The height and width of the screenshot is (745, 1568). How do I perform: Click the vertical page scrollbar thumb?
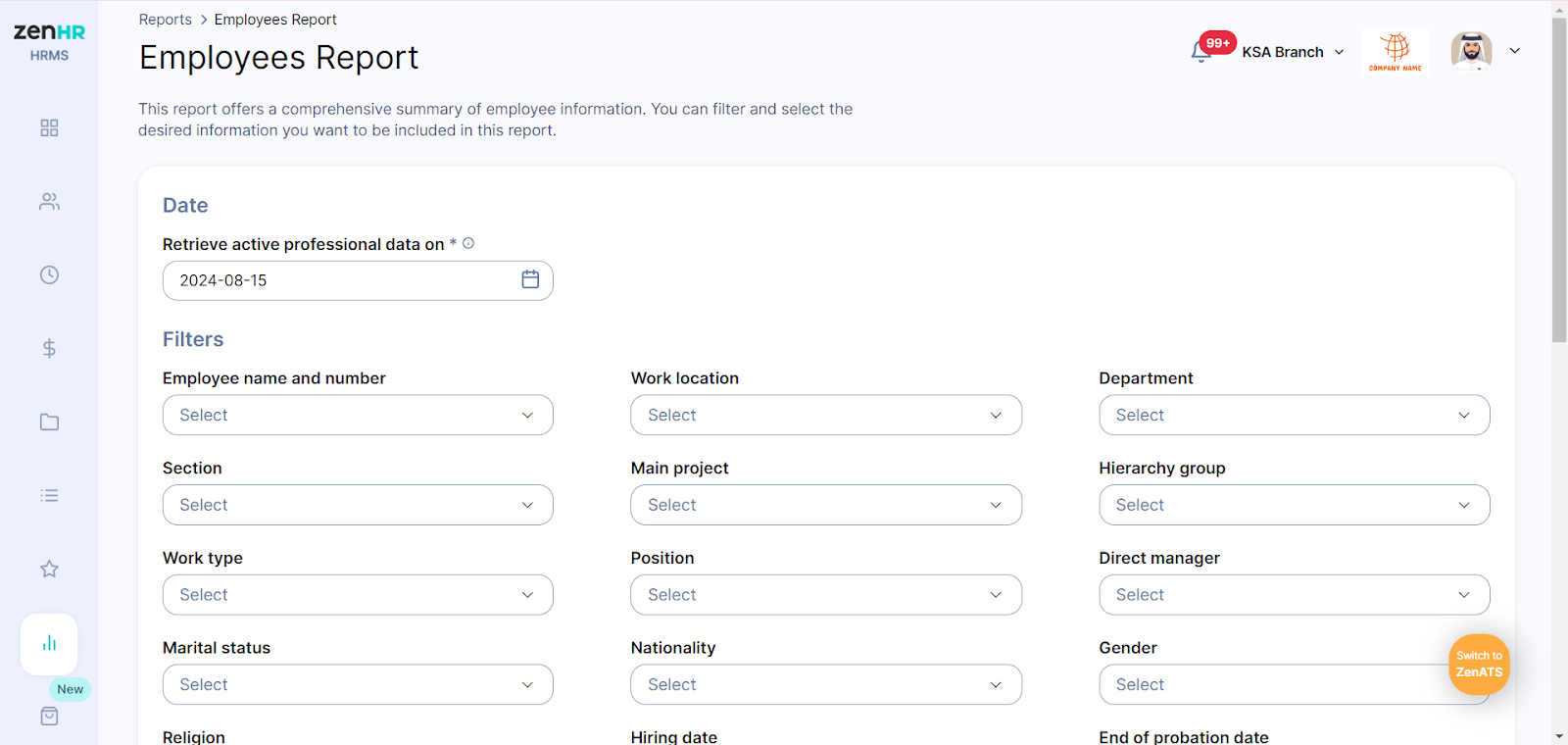(1559, 179)
